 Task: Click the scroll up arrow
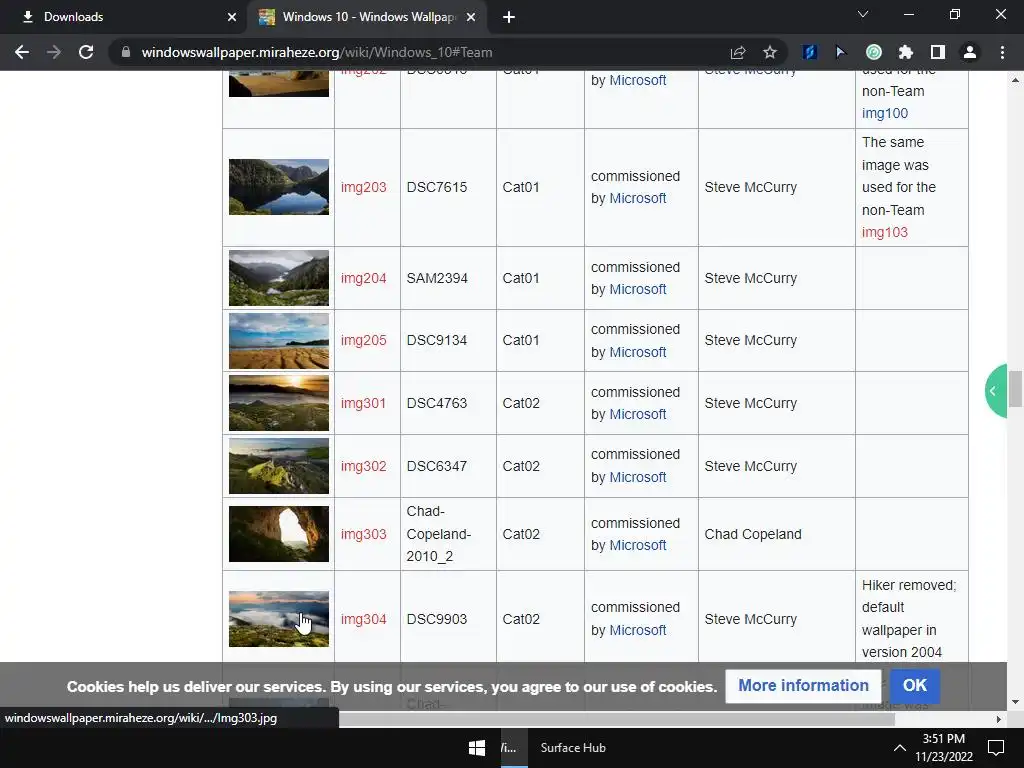(x=1015, y=80)
